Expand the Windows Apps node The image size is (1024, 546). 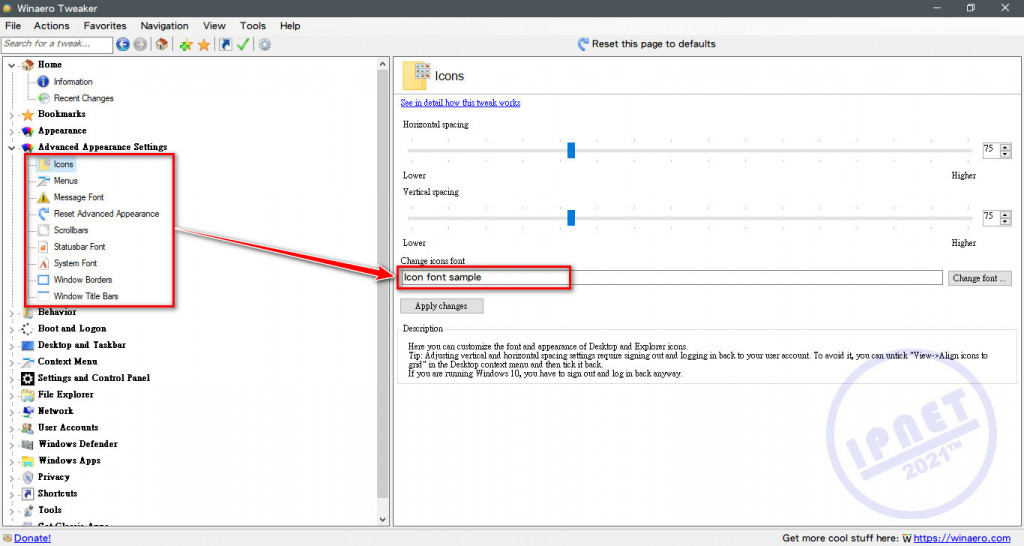(11, 461)
